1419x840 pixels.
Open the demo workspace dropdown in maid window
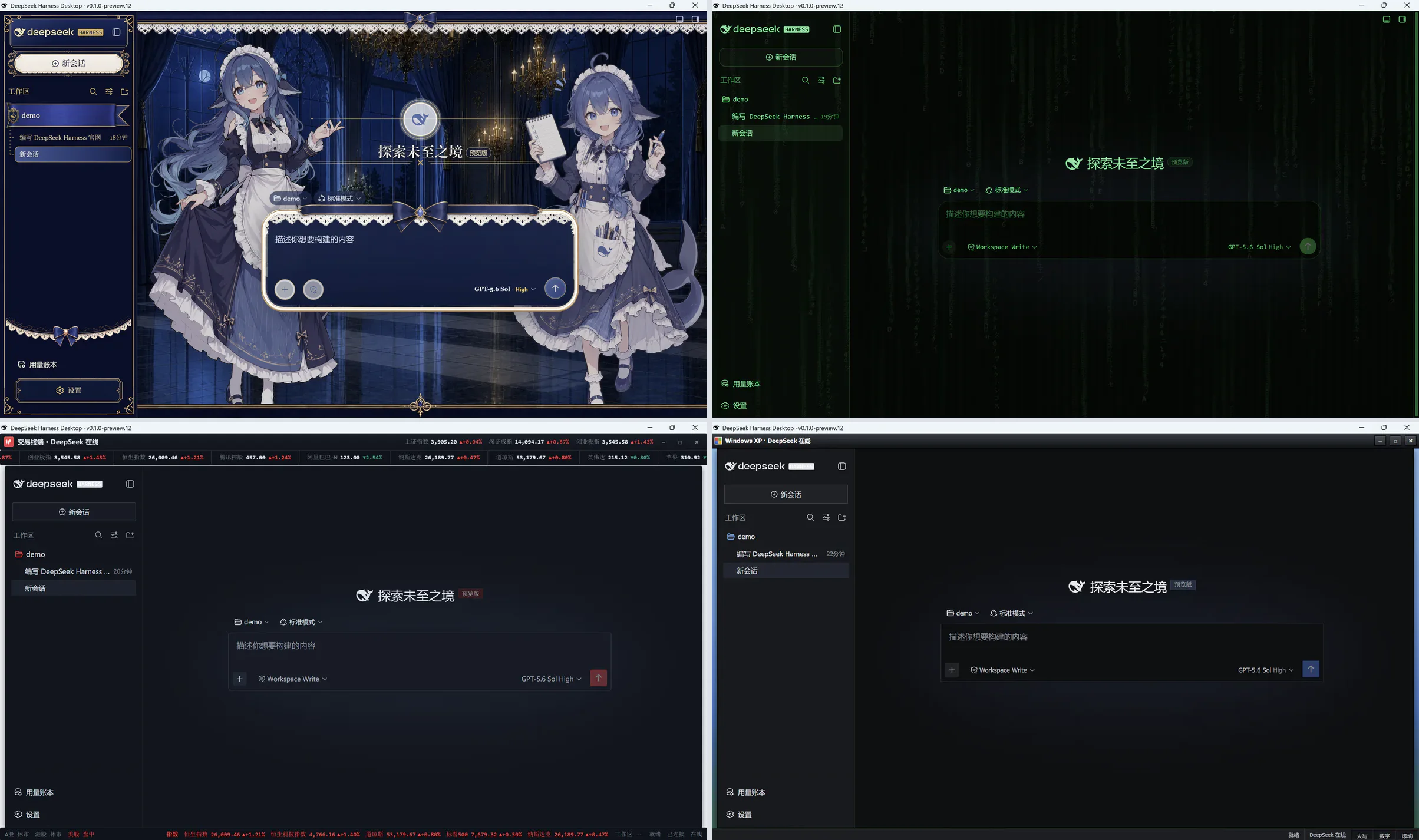(290, 199)
